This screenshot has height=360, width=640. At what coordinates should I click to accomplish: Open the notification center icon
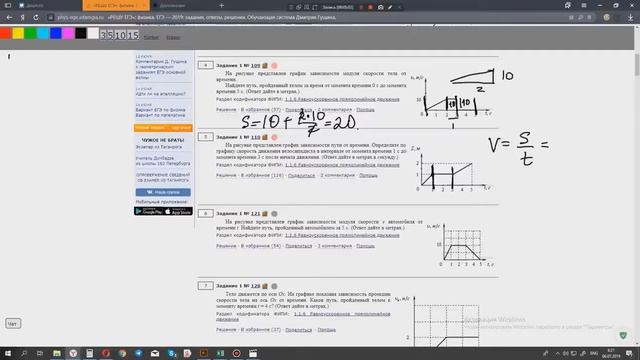[629, 353]
